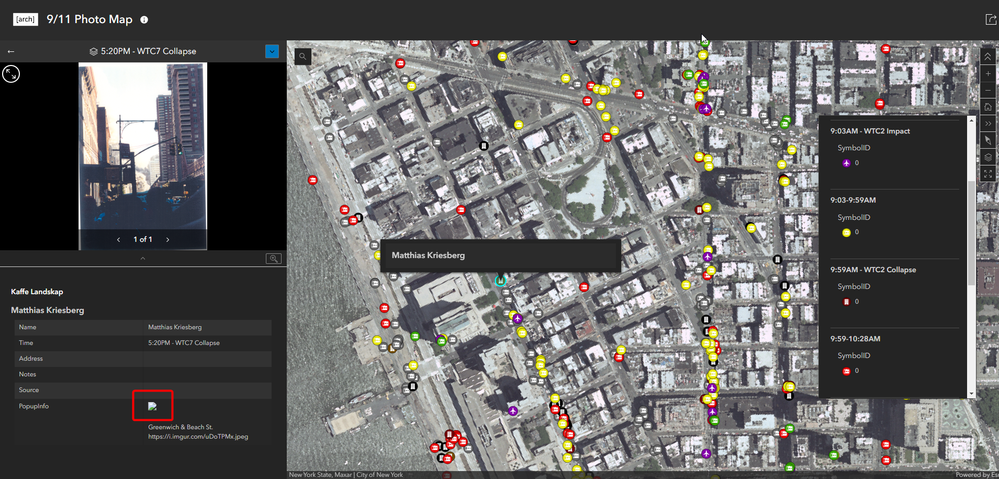Click the Address field label

point(31,359)
